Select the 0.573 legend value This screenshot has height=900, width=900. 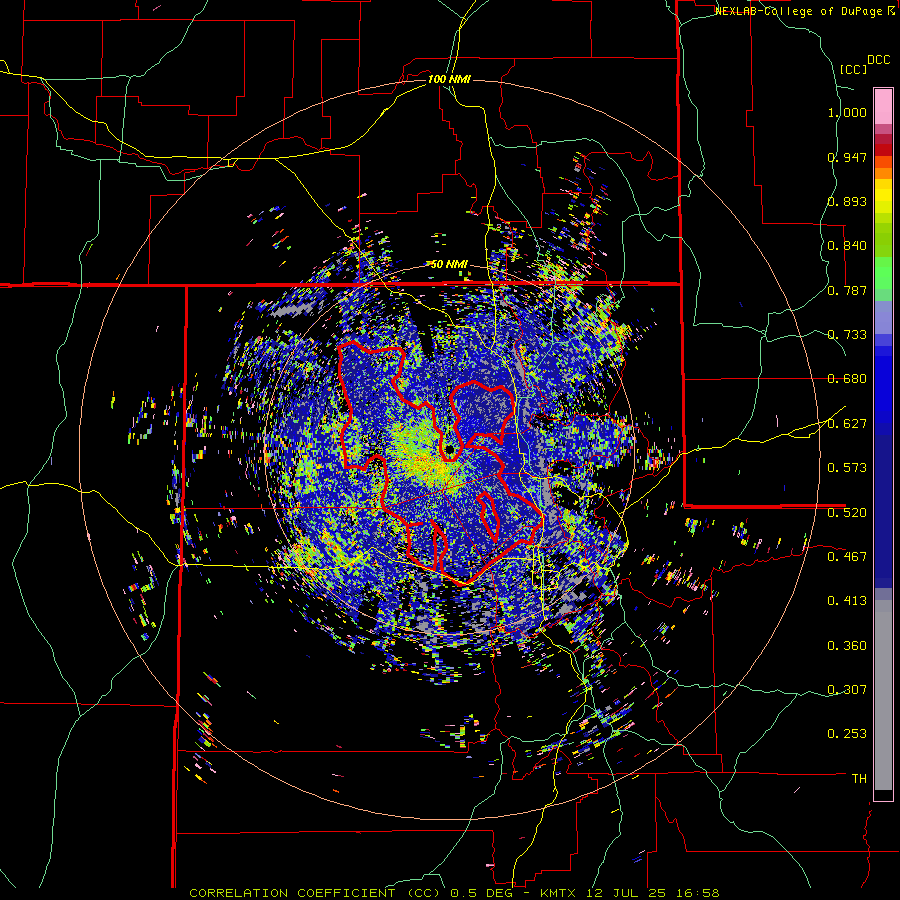pyautogui.click(x=847, y=468)
